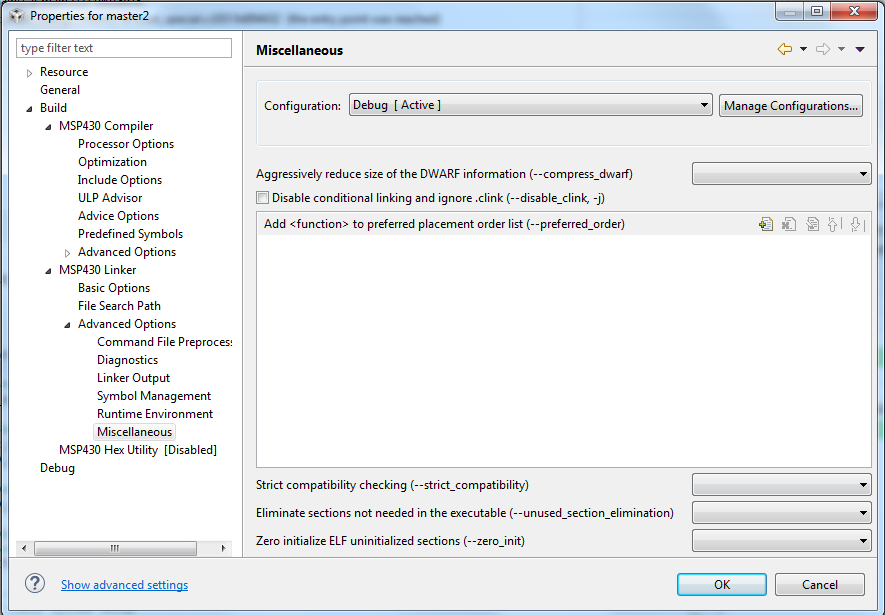The width and height of the screenshot is (885, 615).
Task: Toggle Disable conditional linking checkbox
Action: (x=262, y=197)
